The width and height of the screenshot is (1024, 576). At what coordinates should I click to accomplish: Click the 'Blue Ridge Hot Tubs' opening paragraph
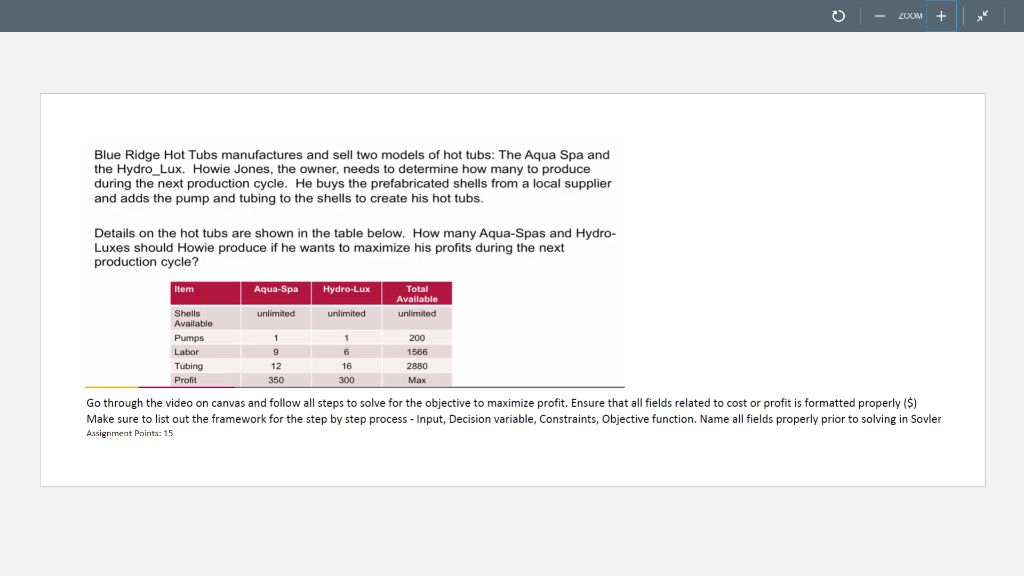(x=353, y=176)
